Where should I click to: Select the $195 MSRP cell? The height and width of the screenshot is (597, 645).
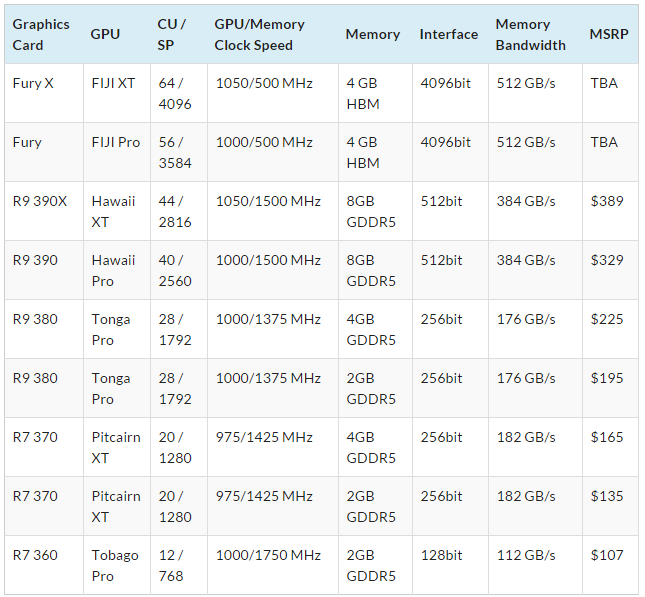610,388
